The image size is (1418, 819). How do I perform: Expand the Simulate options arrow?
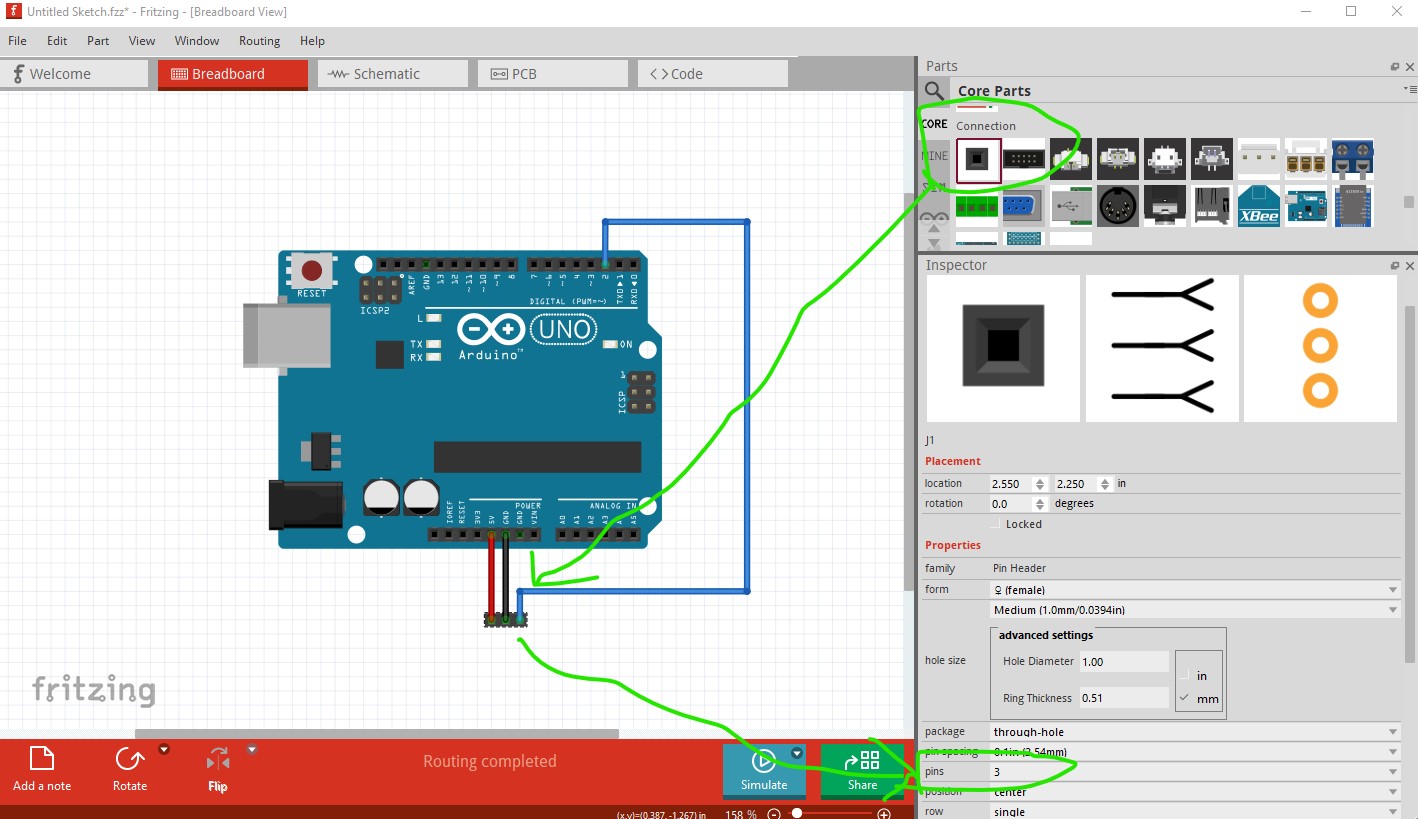(x=797, y=753)
